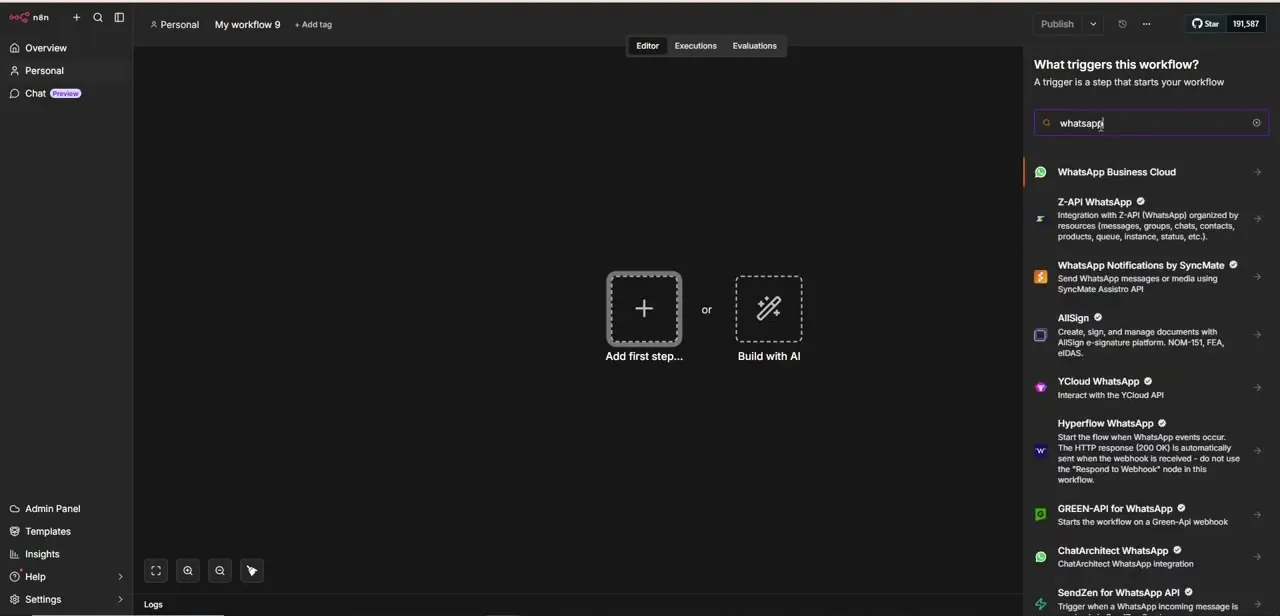Collapse sidebar with the panel toggle icon

point(119,17)
